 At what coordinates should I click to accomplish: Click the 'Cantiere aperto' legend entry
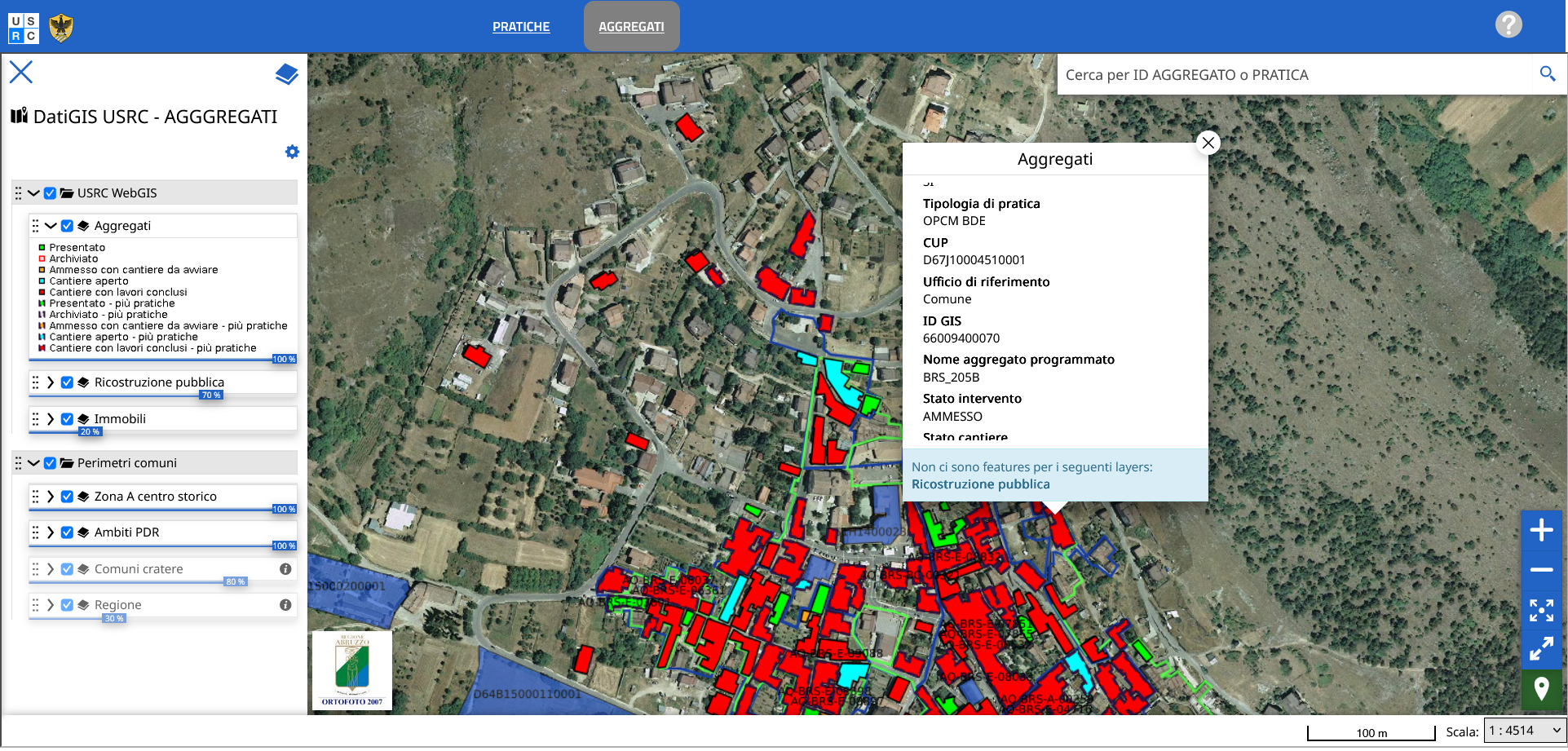(89, 281)
